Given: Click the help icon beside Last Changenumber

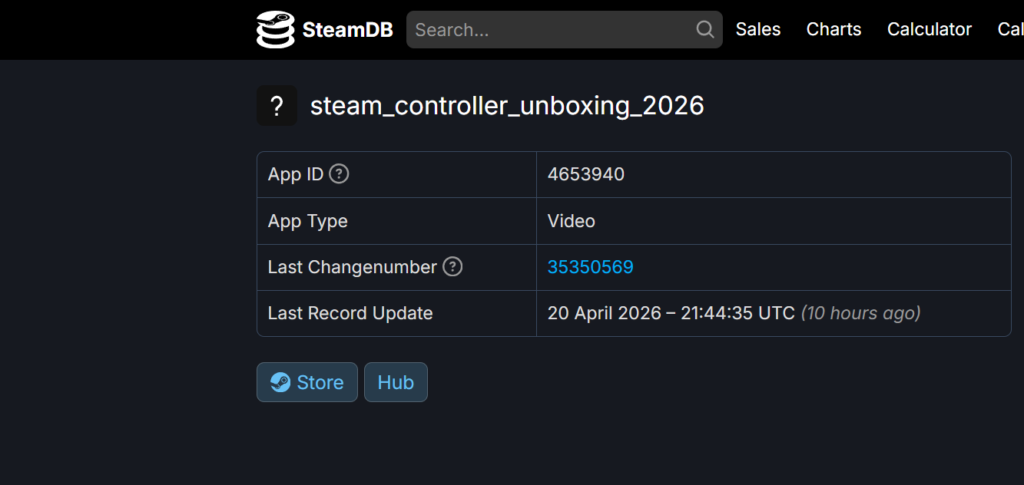Looking at the screenshot, I should point(453,267).
